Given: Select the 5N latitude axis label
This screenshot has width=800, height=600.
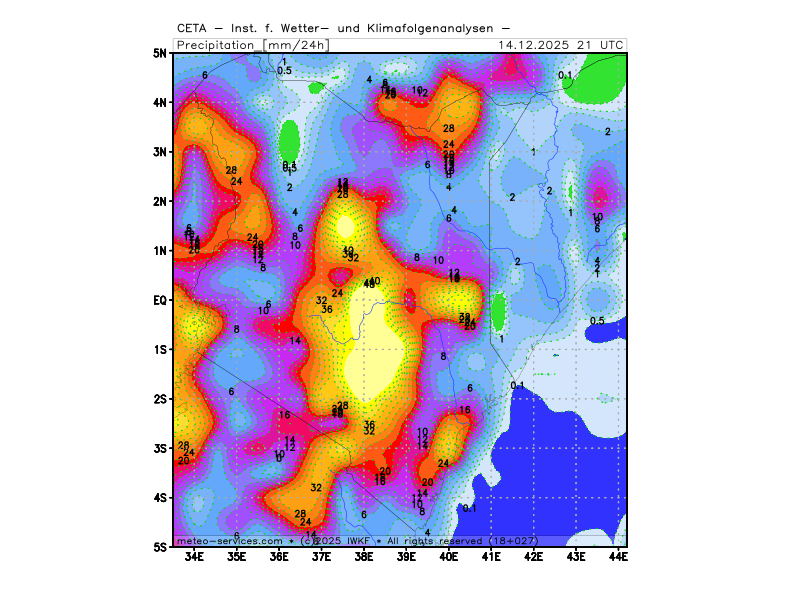Looking at the screenshot, I should coord(158,53).
